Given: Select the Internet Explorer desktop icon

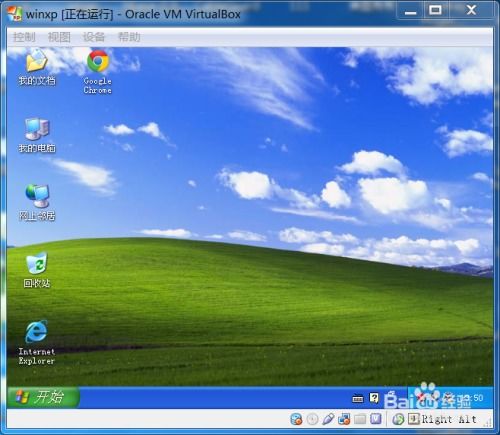Looking at the screenshot, I should (37, 343).
